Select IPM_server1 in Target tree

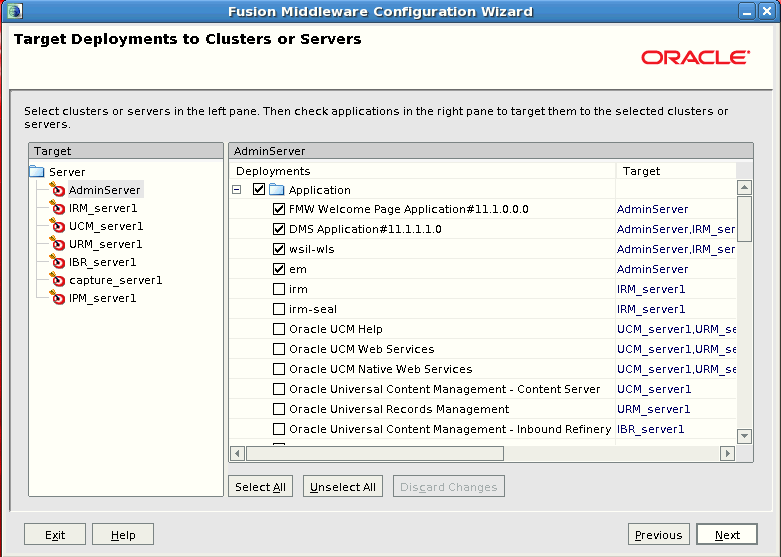(103, 298)
